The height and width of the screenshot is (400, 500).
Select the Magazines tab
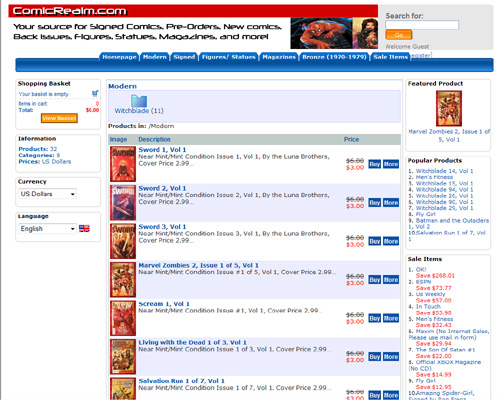pos(279,57)
